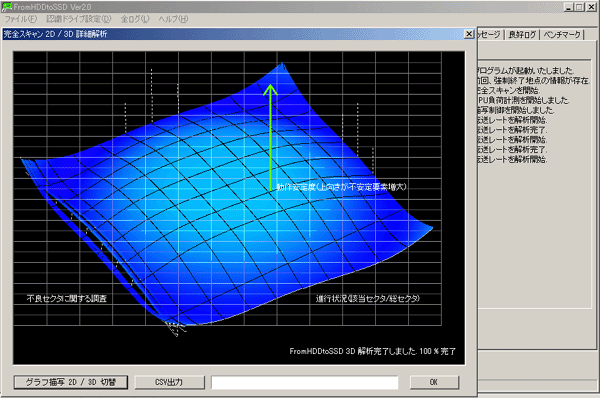The height and width of the screenshot is (398, 600).
Task: Click the white text field beside CSV出力
Action: (x=305, y=382)
